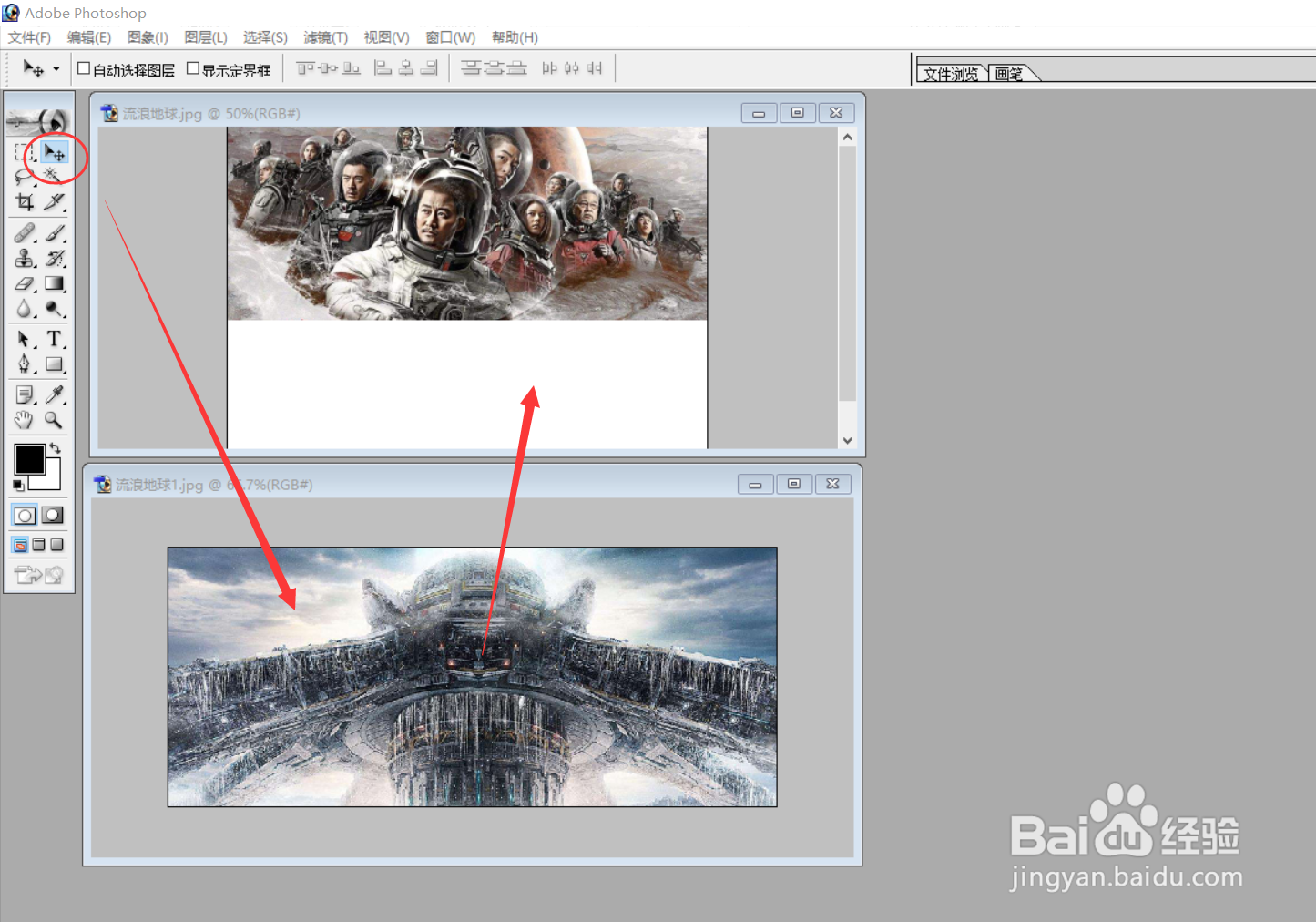Select the Dodge tool
Image resolution: width=1316 pixels, height=922 pixels.
click(x=54, y=310)
